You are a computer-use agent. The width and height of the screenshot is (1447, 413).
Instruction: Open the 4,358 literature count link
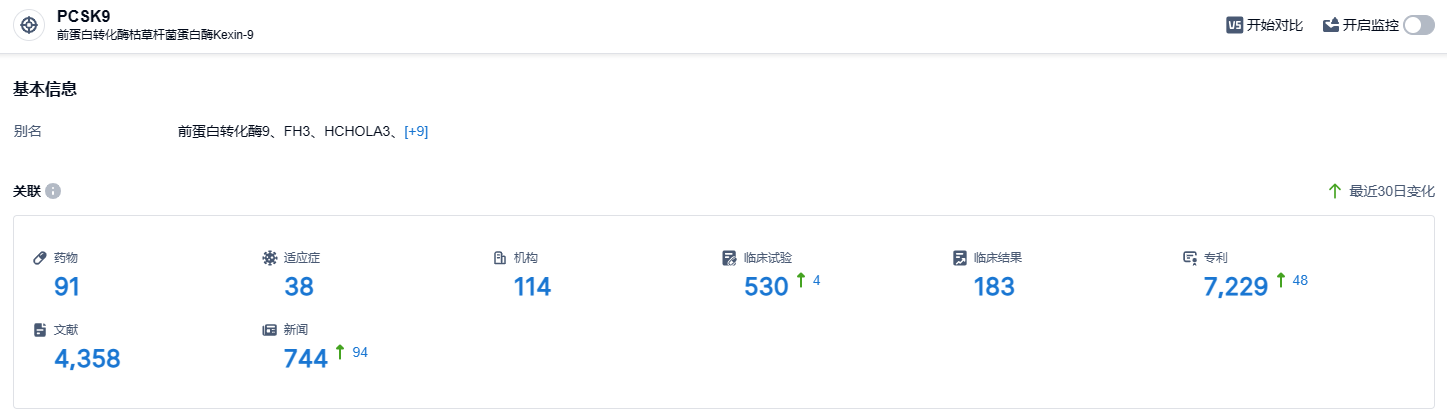[x=87, y=358]
